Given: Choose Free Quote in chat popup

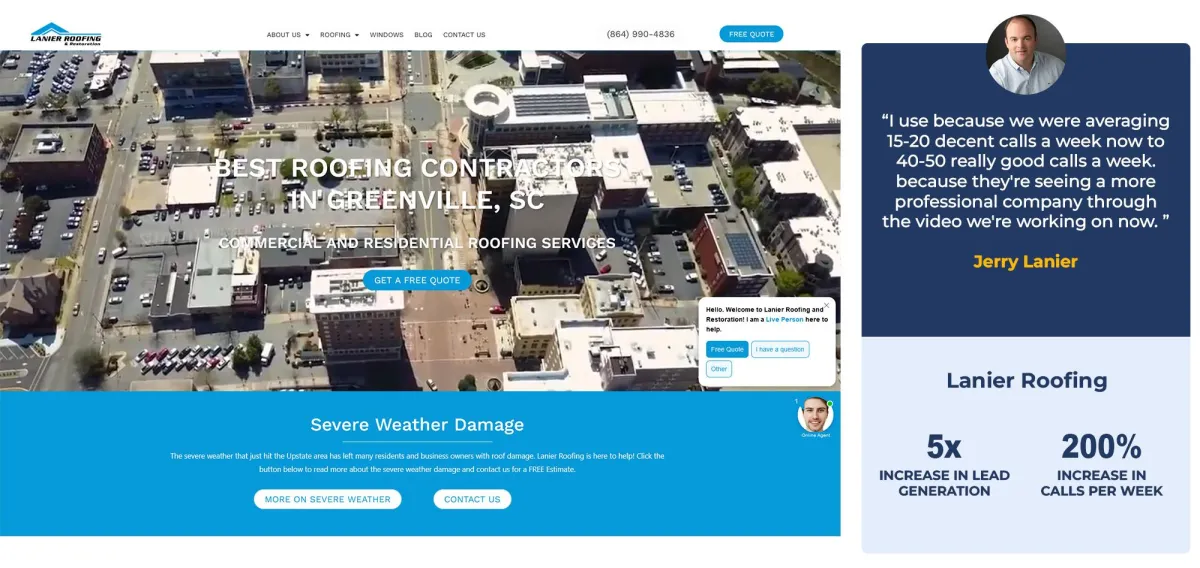Looking at the screenshot, I should (727, 349).
